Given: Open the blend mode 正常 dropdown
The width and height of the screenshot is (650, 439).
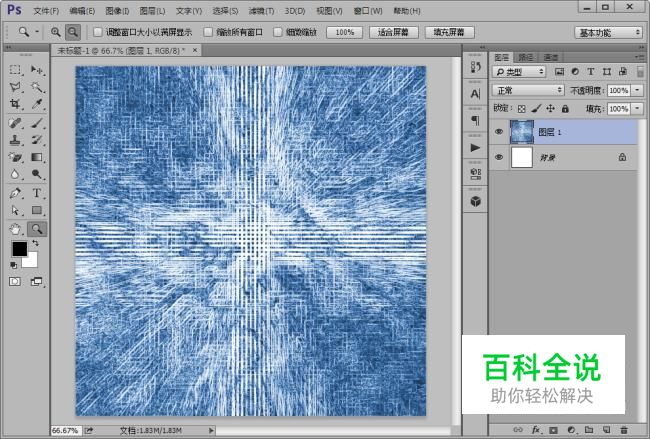Looking at the screenshot, I should (x=528, y=90).
